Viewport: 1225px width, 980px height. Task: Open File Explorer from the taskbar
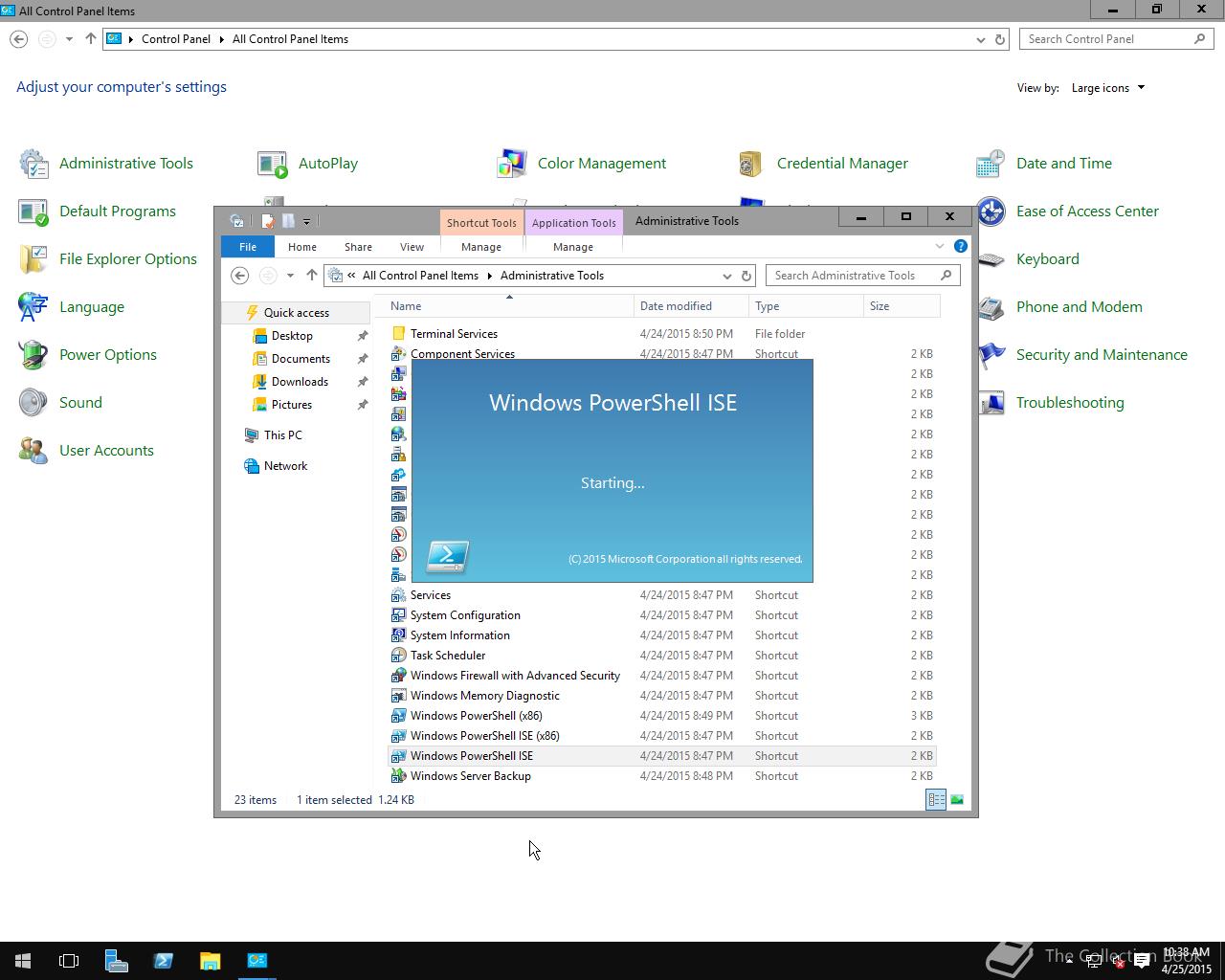click(x=210, y=961)
